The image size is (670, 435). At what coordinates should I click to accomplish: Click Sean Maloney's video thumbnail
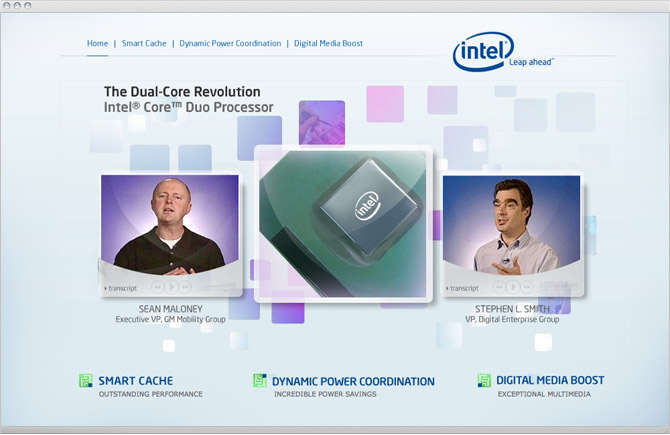(170, 225)
